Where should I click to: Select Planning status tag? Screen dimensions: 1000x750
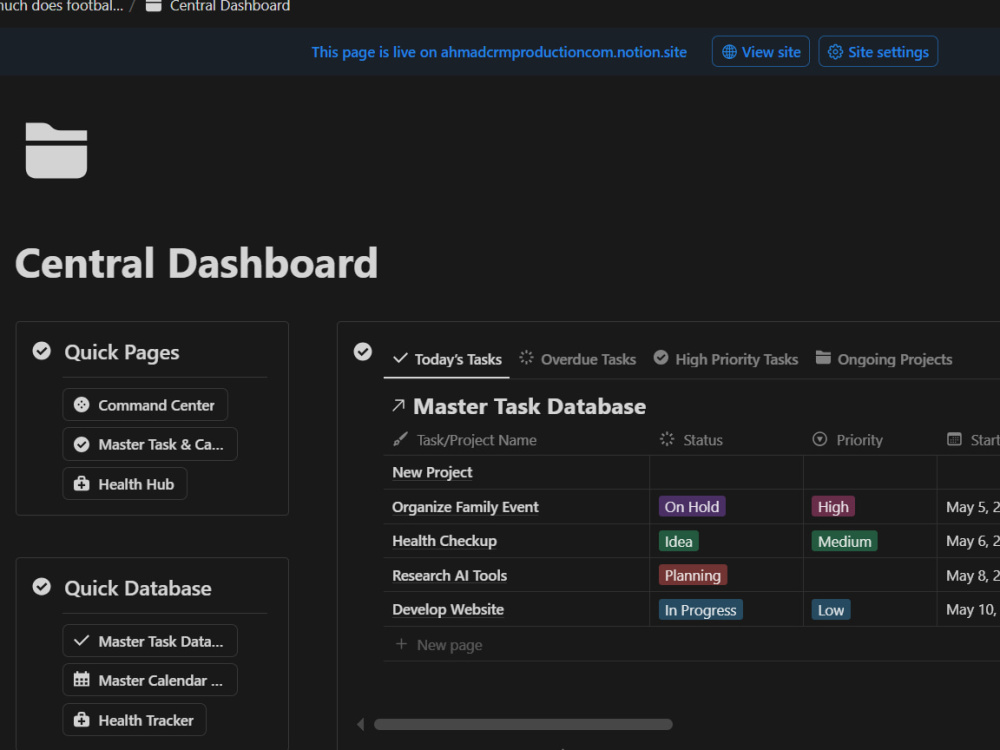(693, 575)
